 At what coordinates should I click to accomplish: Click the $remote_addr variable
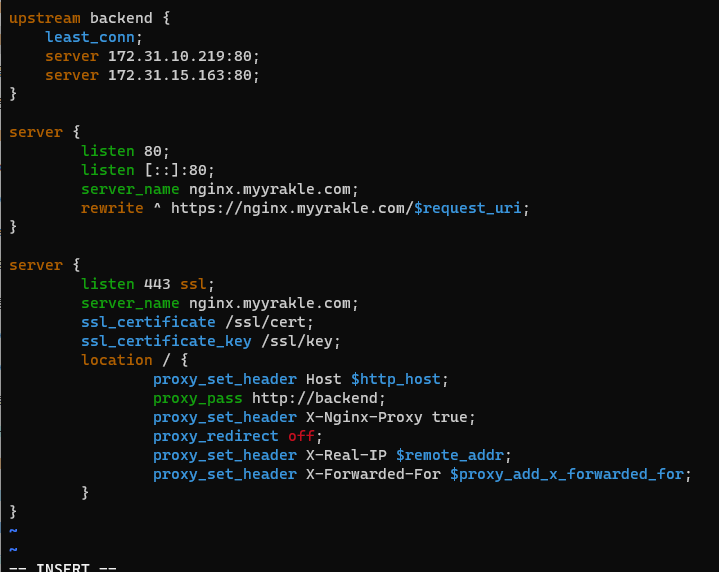452,455
